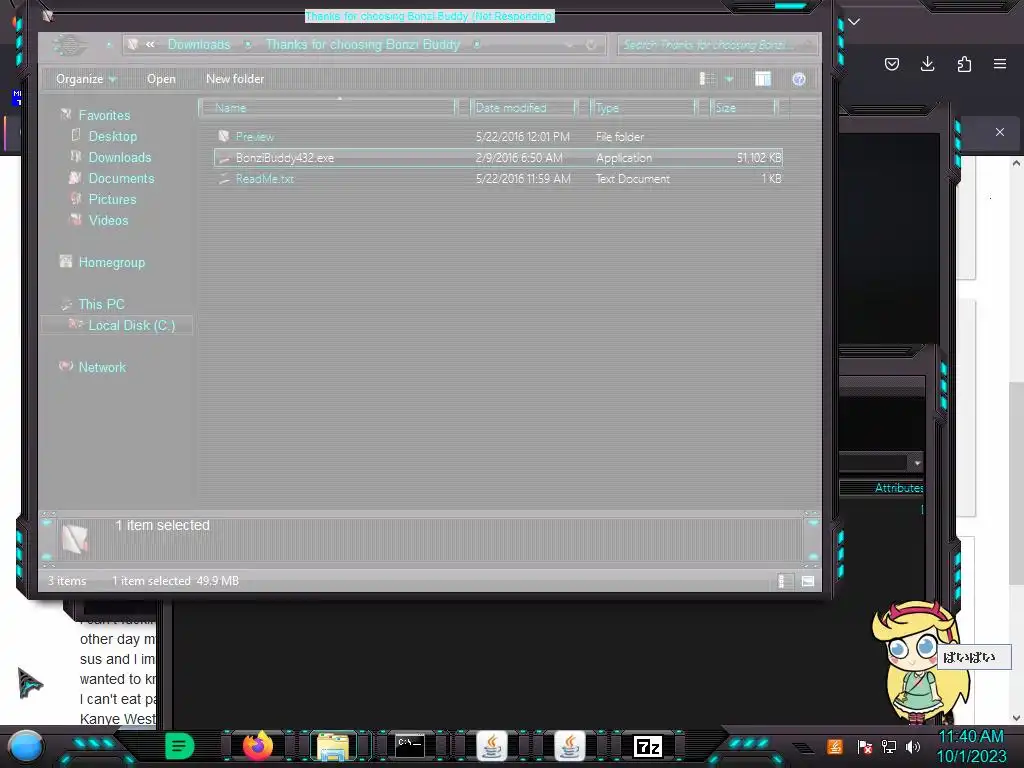Expand the address bar history dropdown
The width and height of the screenshot is (1024, 768).
tap(569, 45)
